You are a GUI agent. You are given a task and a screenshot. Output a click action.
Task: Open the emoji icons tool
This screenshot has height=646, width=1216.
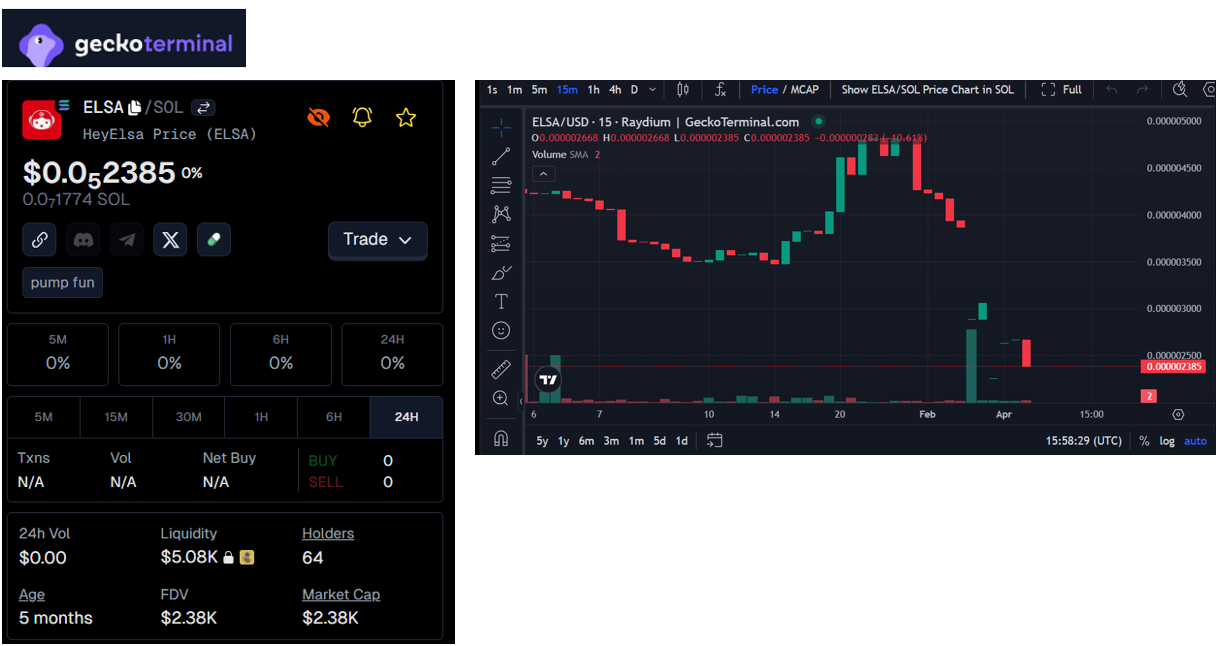coord(501,330)
